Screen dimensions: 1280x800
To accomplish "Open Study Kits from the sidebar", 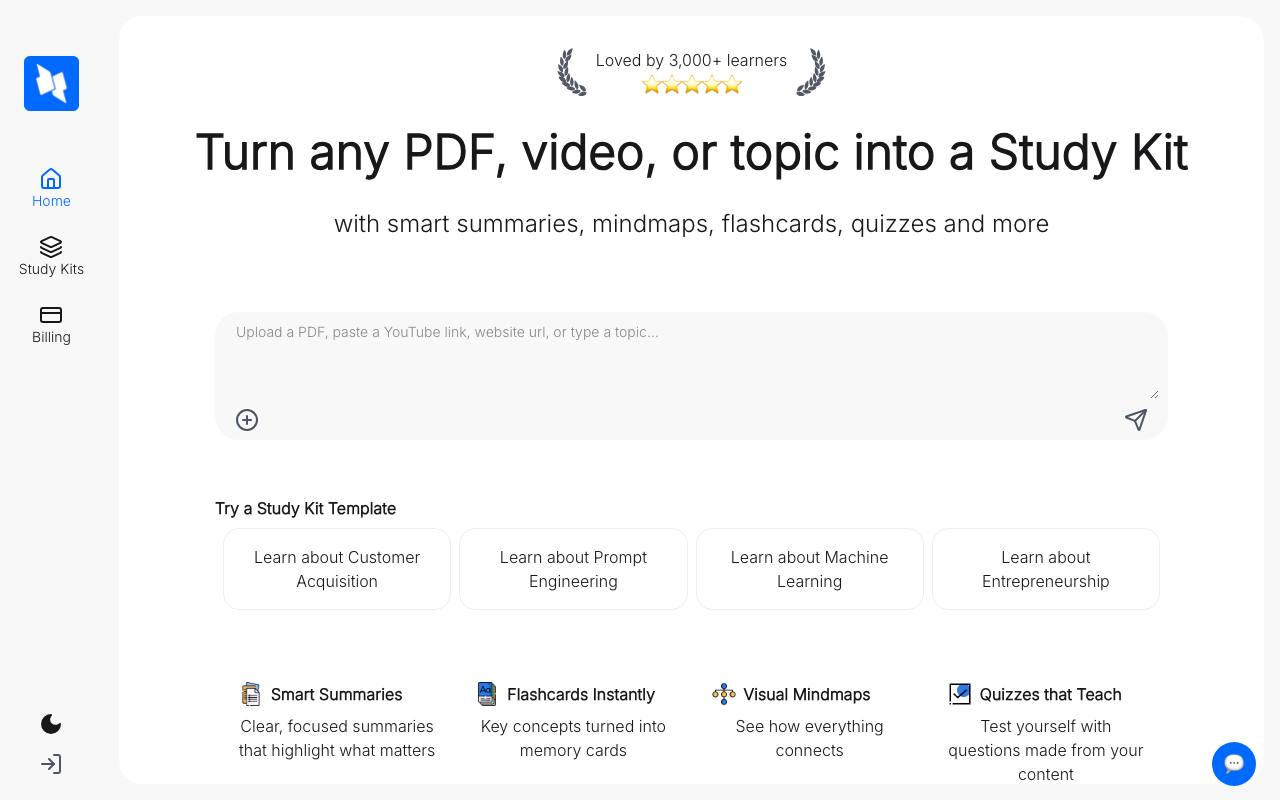I will click(x=51, y=256).
